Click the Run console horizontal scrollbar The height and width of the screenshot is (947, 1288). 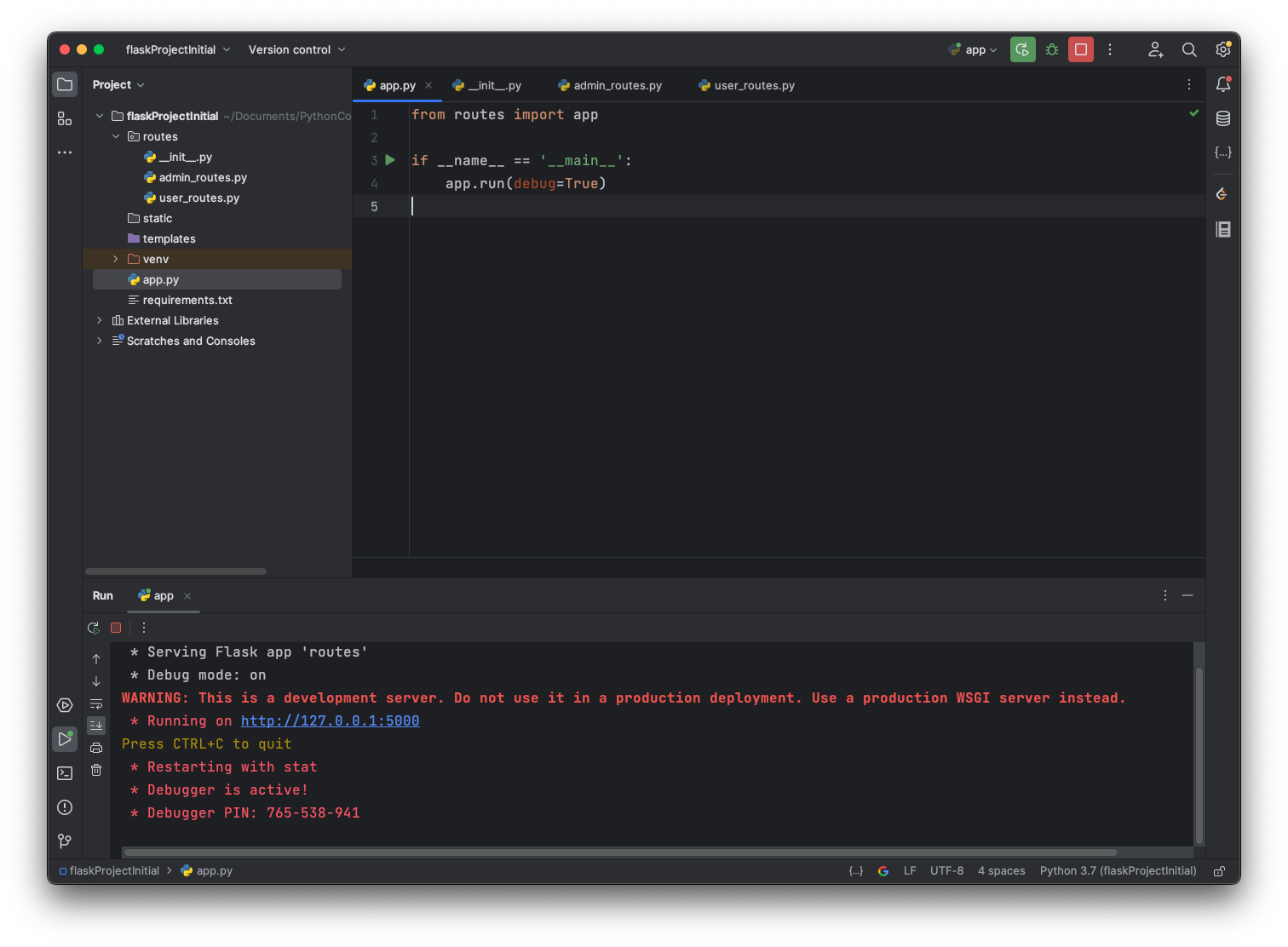tap(620, 852)
